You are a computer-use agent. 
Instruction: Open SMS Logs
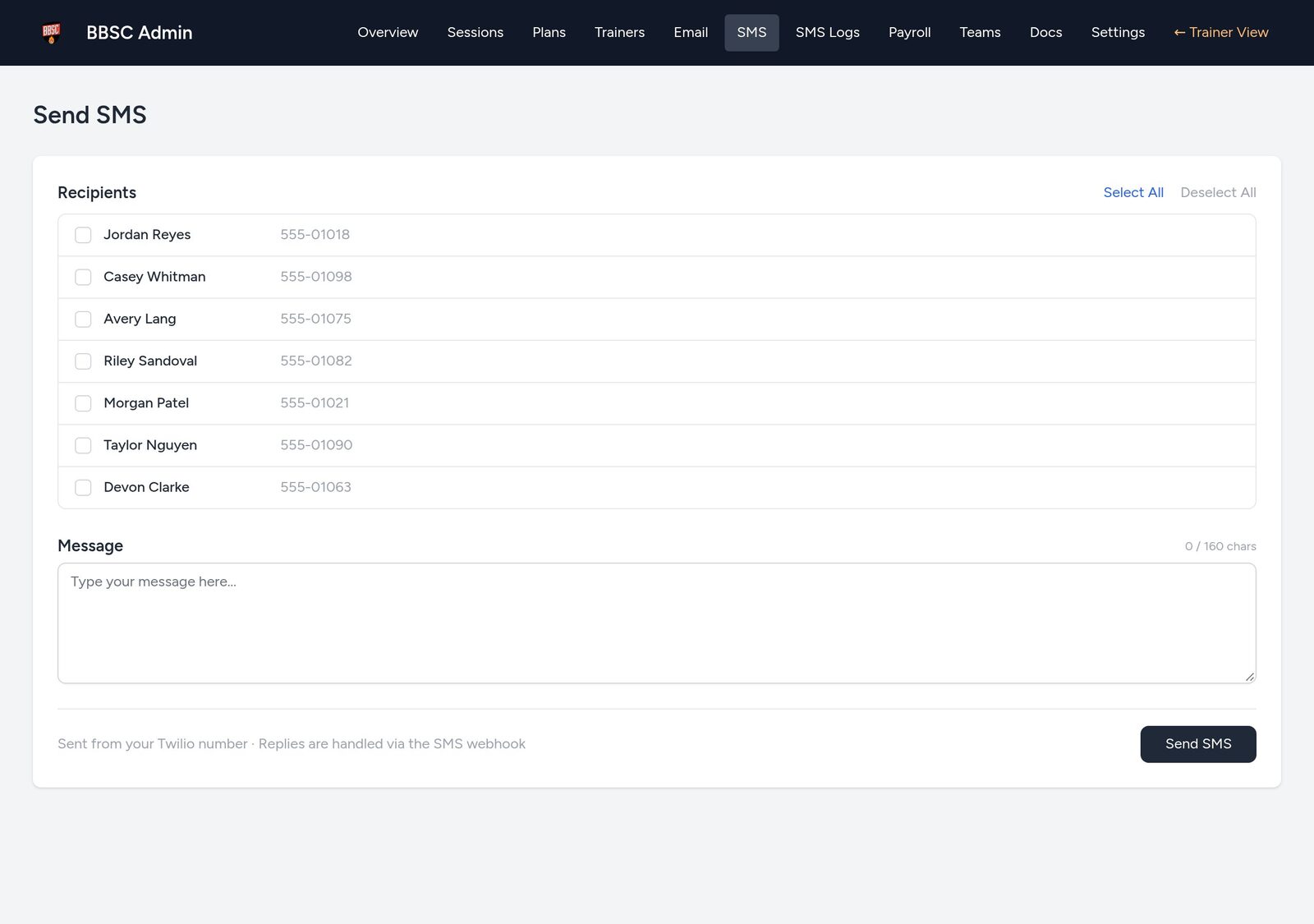[x=827, y=33]
